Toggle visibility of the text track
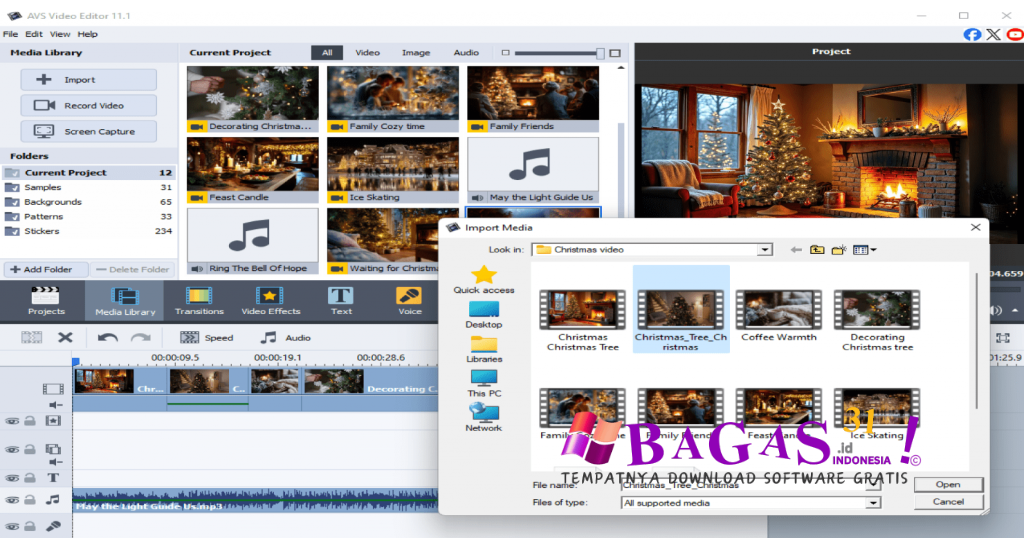Screen dimensions: 1024x538 pyautogui.click(x=12, y=478)
